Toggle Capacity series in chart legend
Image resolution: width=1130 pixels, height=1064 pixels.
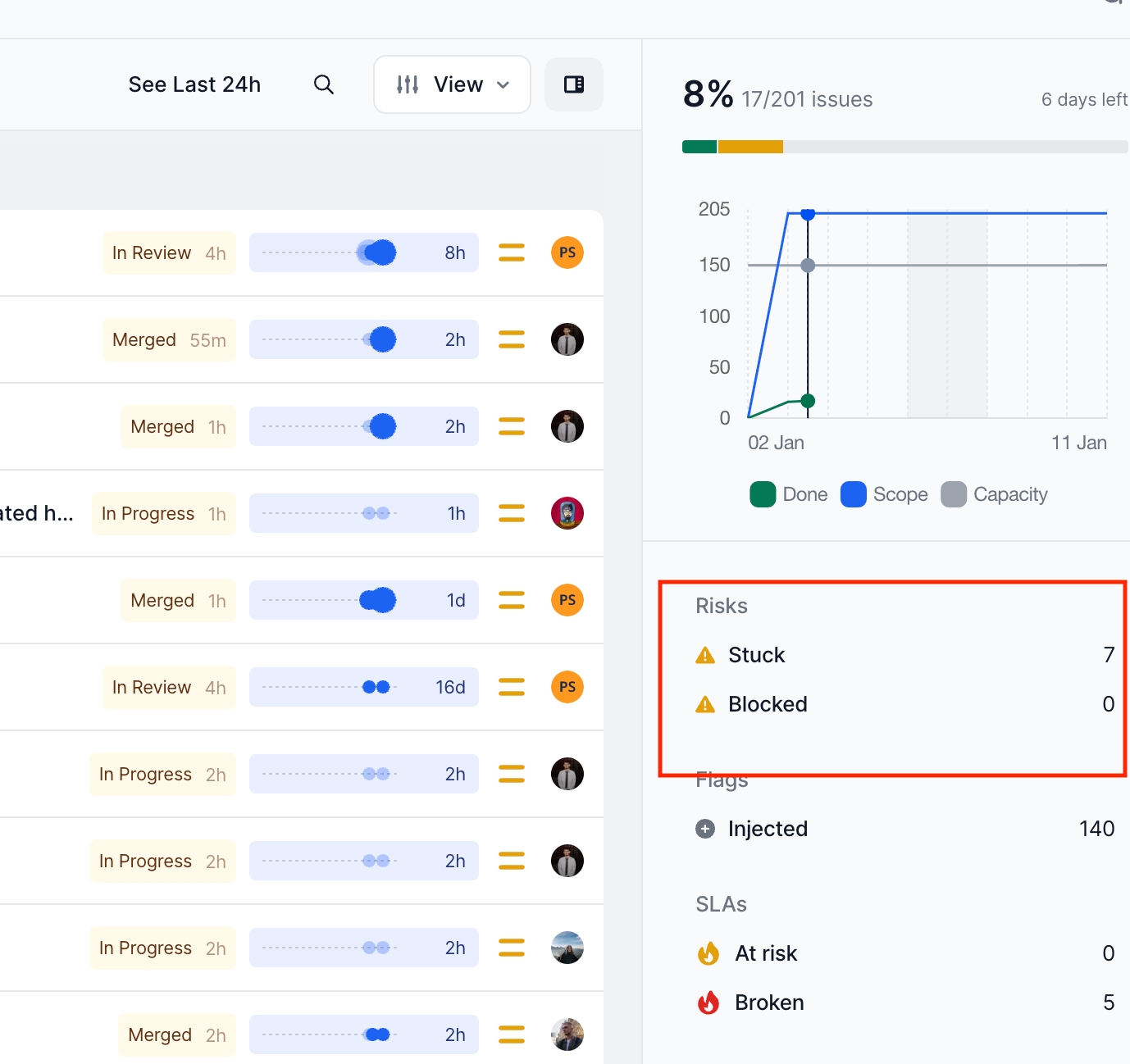click(x=995, y=494)
